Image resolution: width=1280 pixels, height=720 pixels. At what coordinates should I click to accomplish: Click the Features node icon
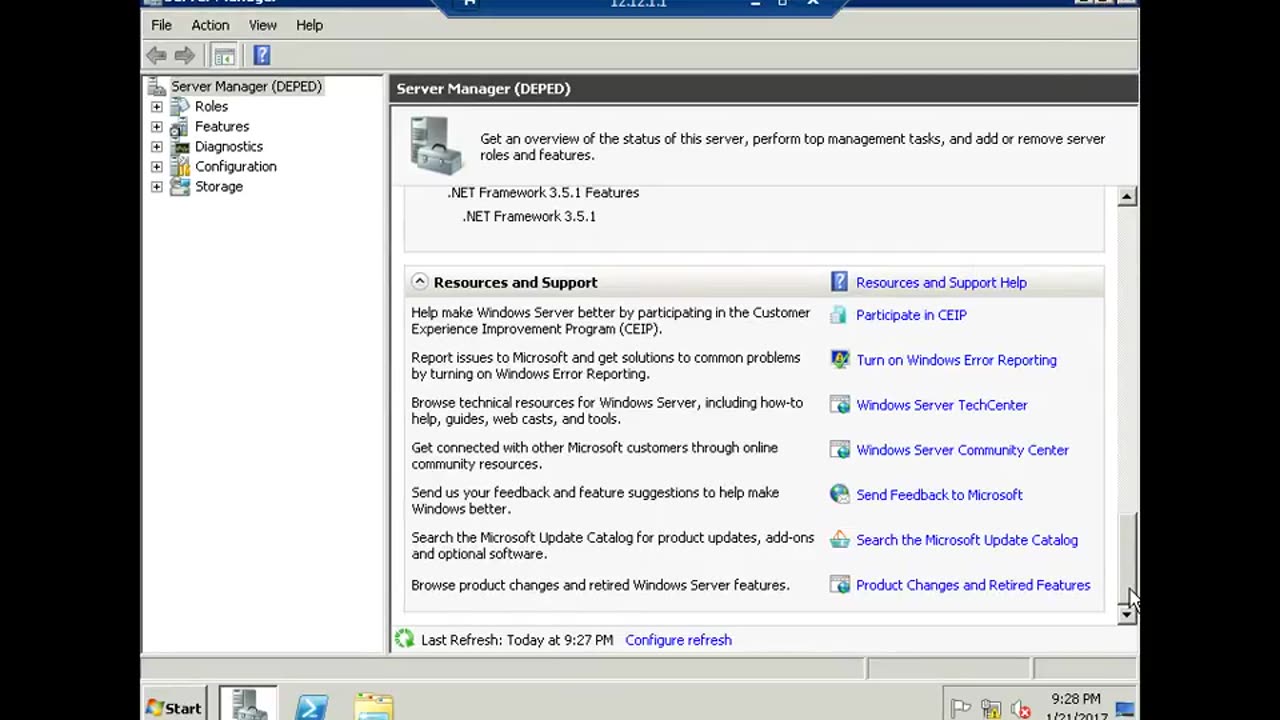coord(180,127)
